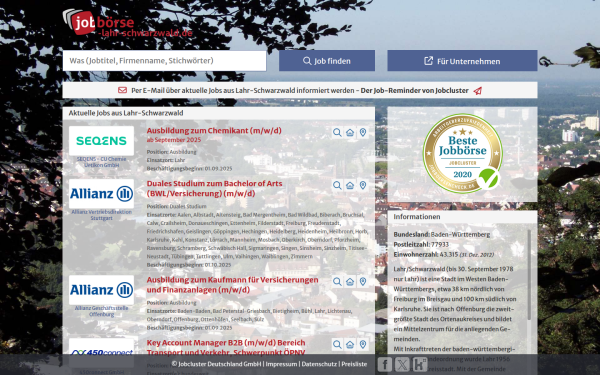
Task: Click the Job finden button
Action: [x=327, y=61]
